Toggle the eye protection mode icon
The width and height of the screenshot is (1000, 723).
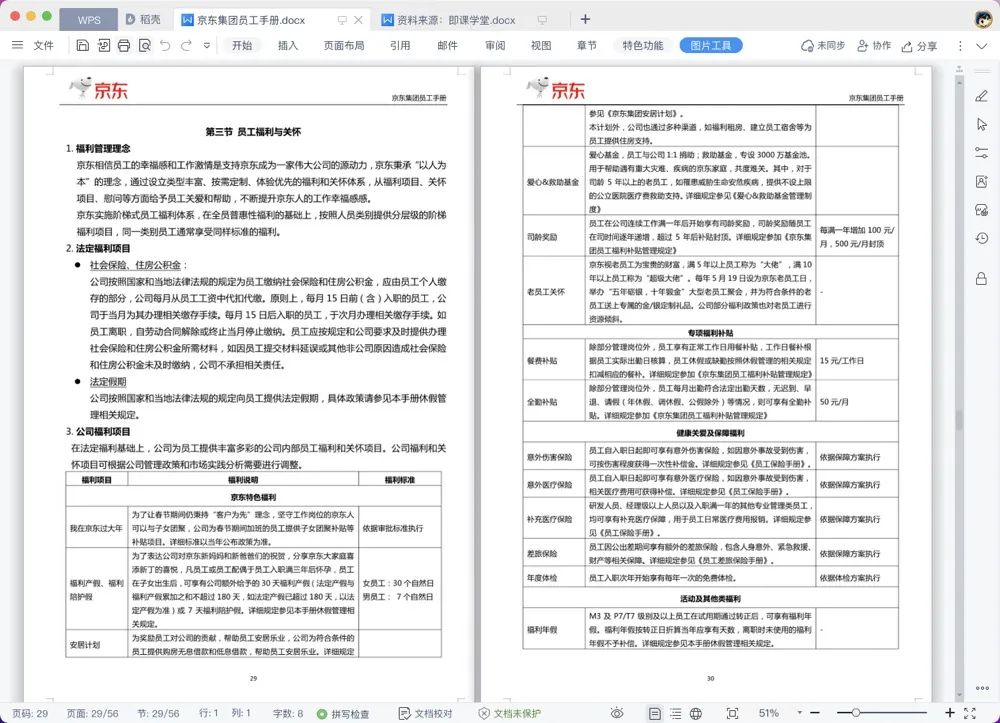617,713
